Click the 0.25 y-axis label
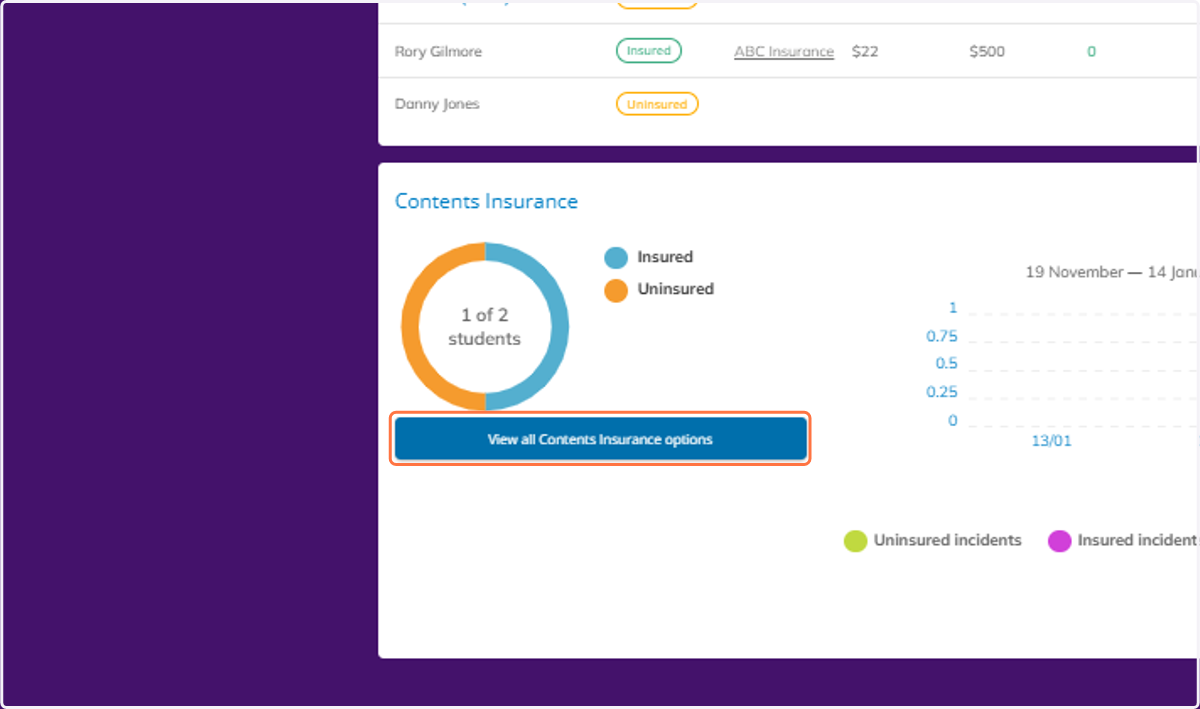 point(942,392)
